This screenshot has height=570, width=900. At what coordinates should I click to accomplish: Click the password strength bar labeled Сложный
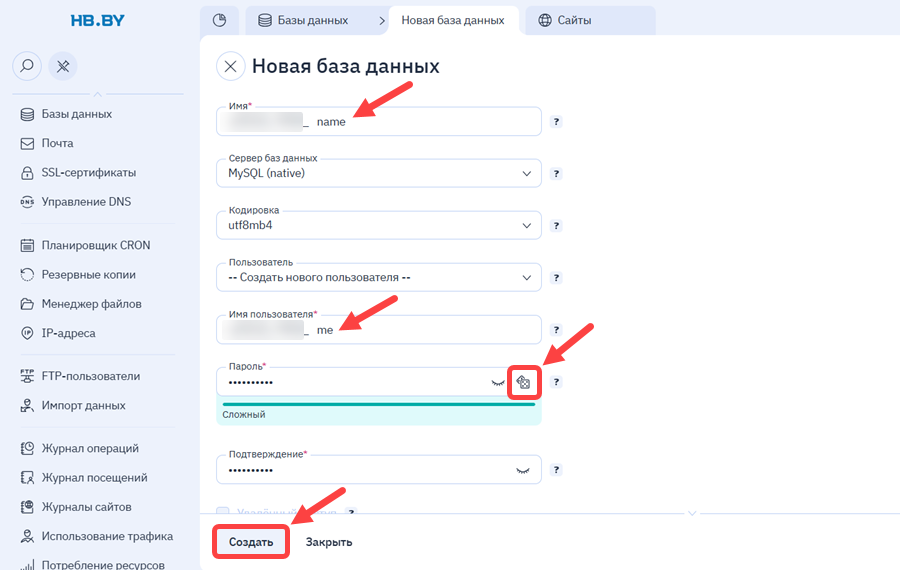379,404
